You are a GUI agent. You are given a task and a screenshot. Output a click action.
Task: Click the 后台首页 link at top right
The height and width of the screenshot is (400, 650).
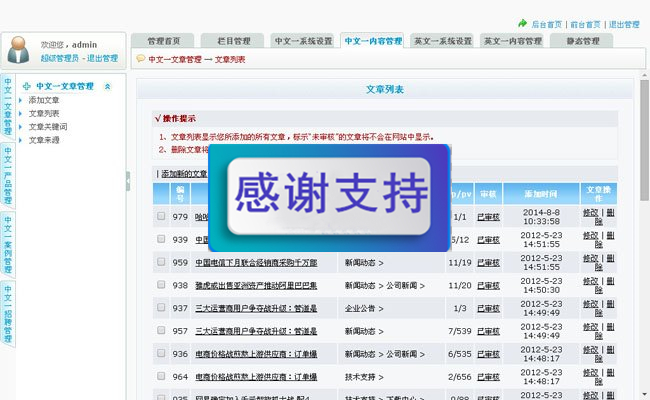coord(547,24)
